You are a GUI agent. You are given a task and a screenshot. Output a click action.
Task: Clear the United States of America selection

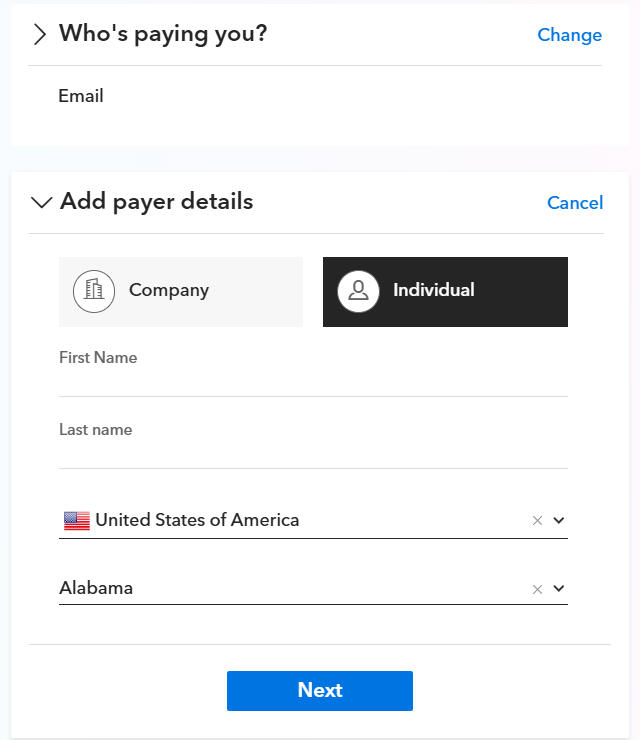coord(537,521)
